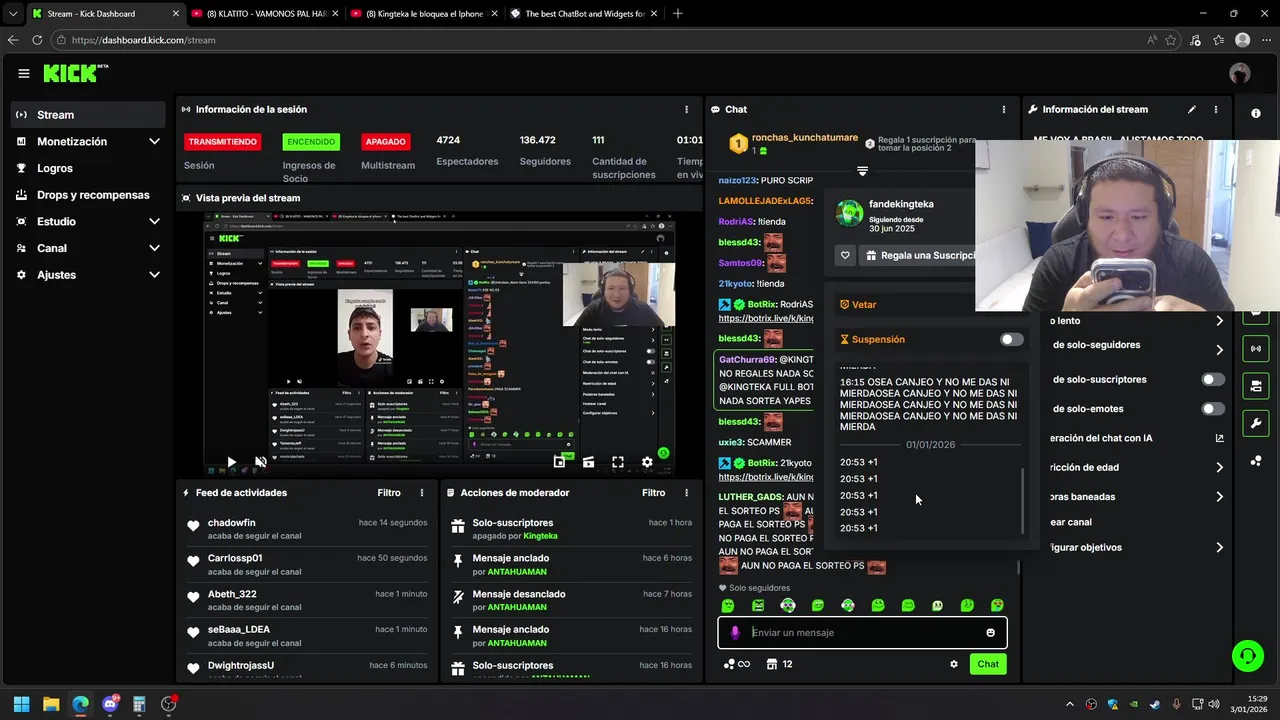Open the Logros page
The image size is (1280, 720).
(x=88, y=168)
